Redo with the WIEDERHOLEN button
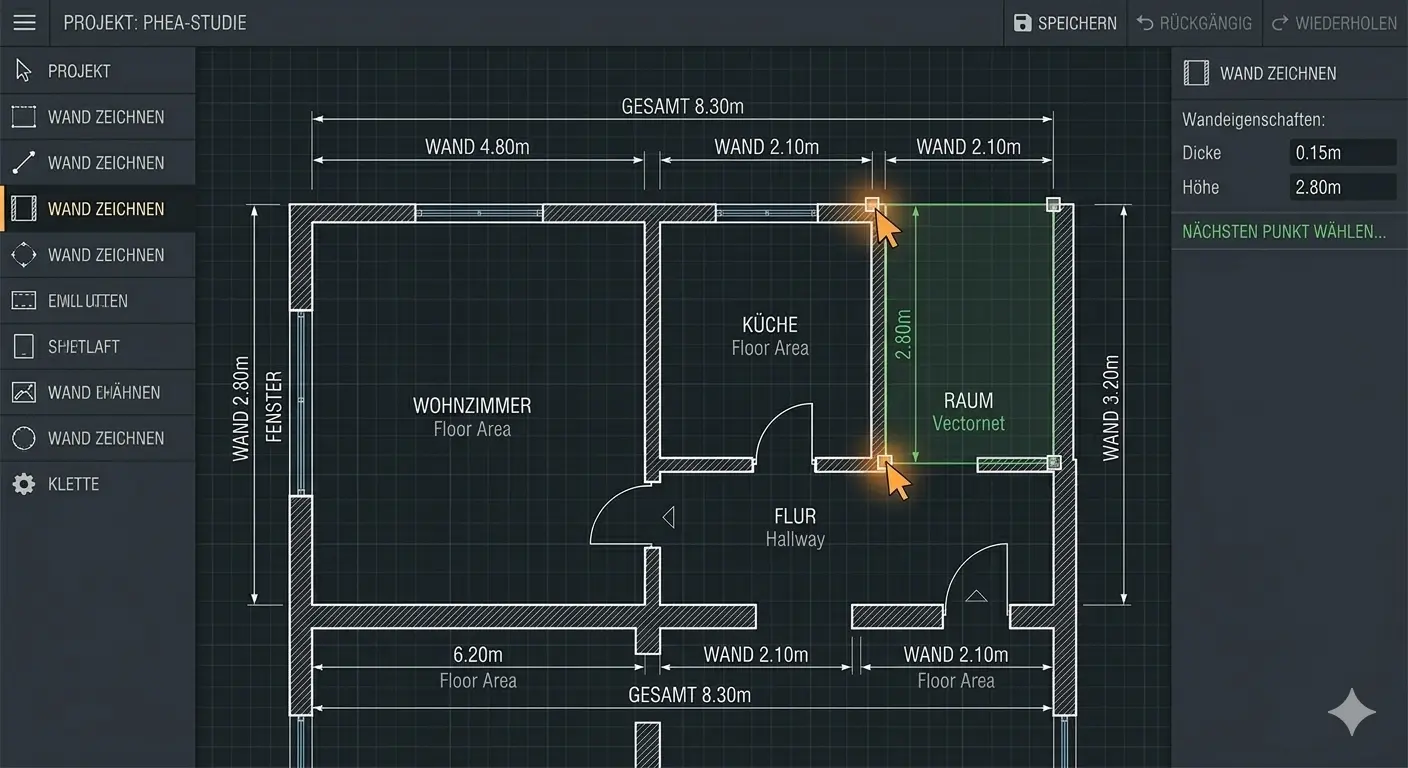 point(1334,23)
